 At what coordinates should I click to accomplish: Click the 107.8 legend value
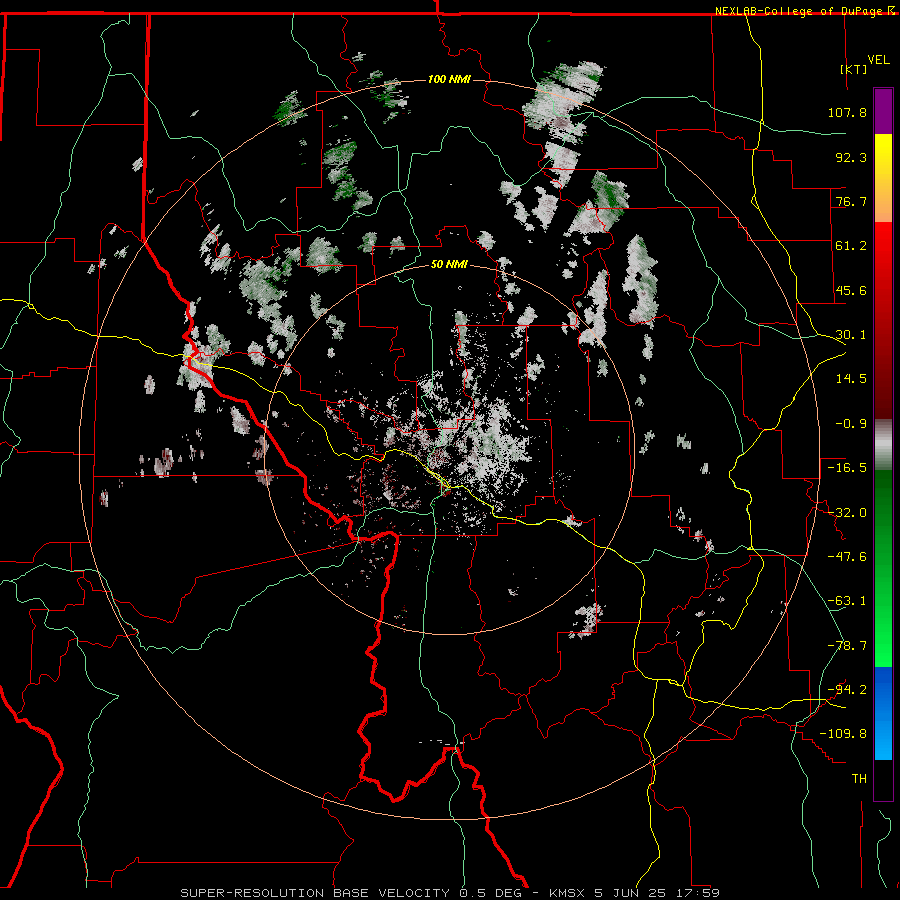[x=847, y=112]
